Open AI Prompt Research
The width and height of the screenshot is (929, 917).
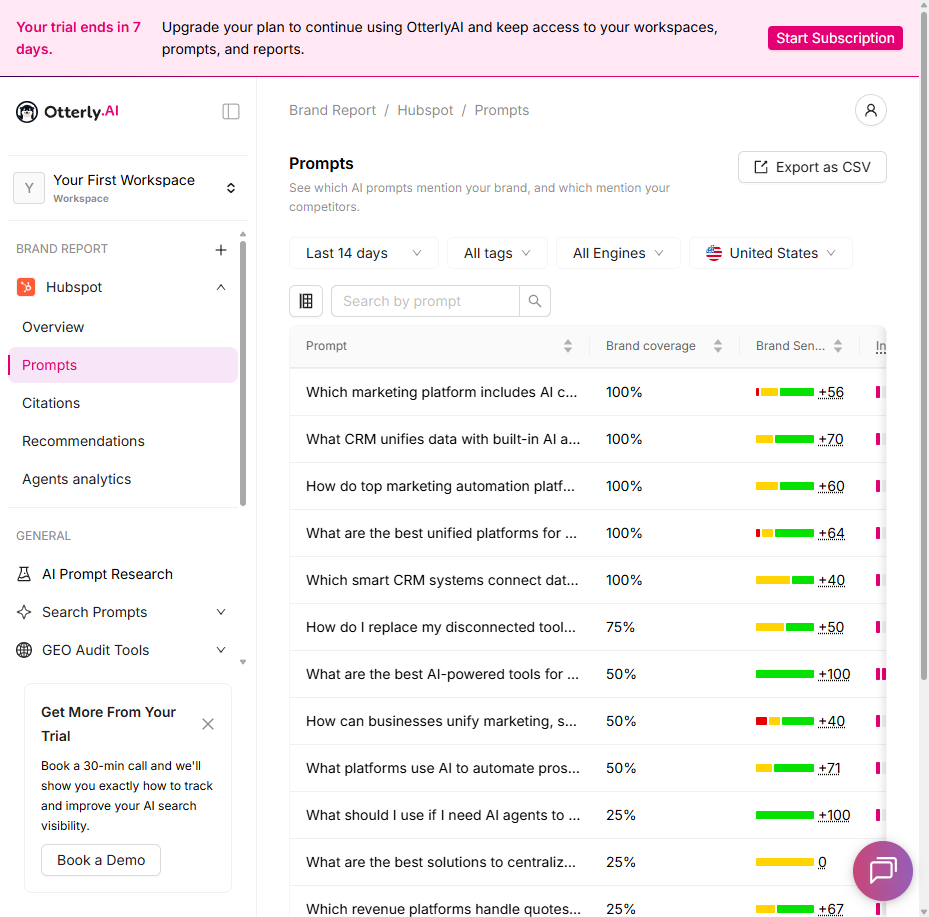[107, 574]
